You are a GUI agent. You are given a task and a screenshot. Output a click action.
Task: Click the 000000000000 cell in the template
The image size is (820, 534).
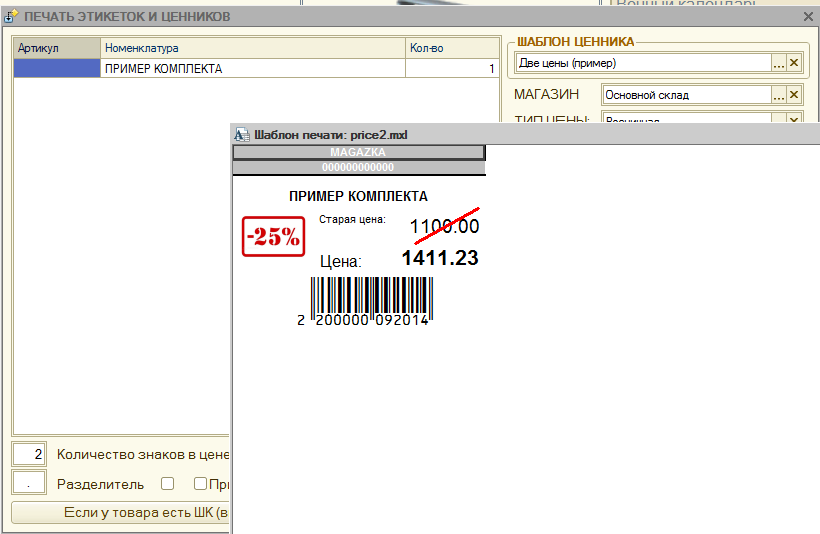click(x=359, y=167)
